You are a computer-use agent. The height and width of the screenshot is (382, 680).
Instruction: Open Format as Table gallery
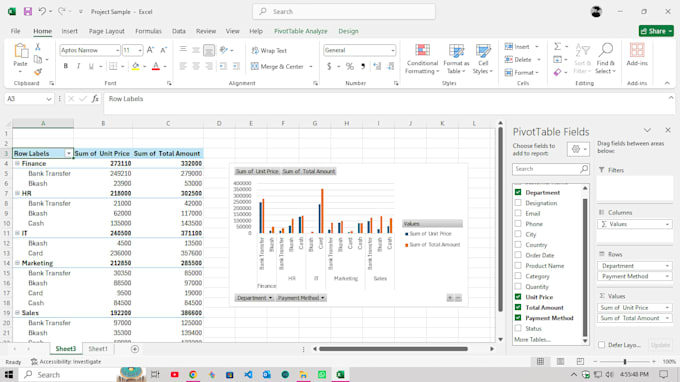(456, 59)
